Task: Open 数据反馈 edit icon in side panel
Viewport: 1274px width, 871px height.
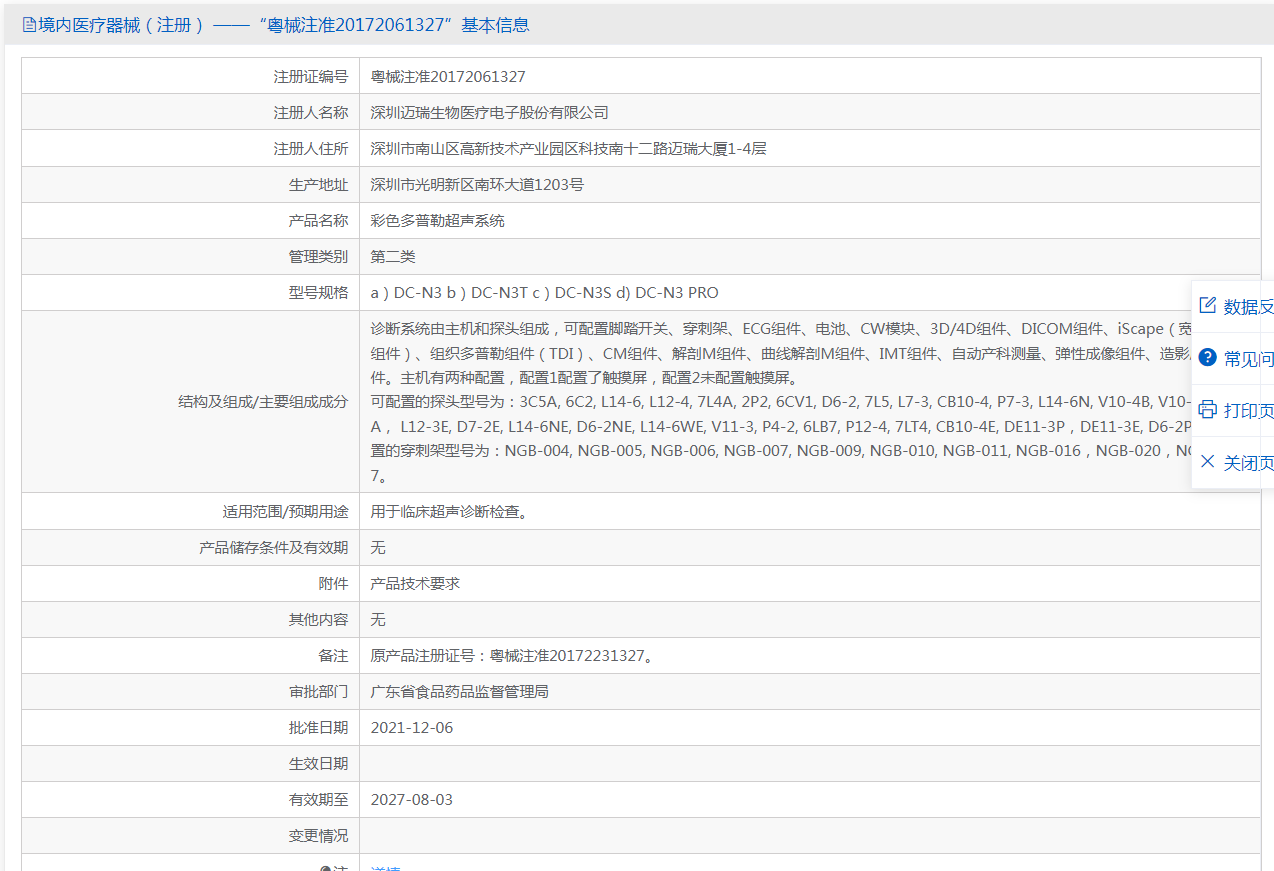Action: pos(1207,306)
